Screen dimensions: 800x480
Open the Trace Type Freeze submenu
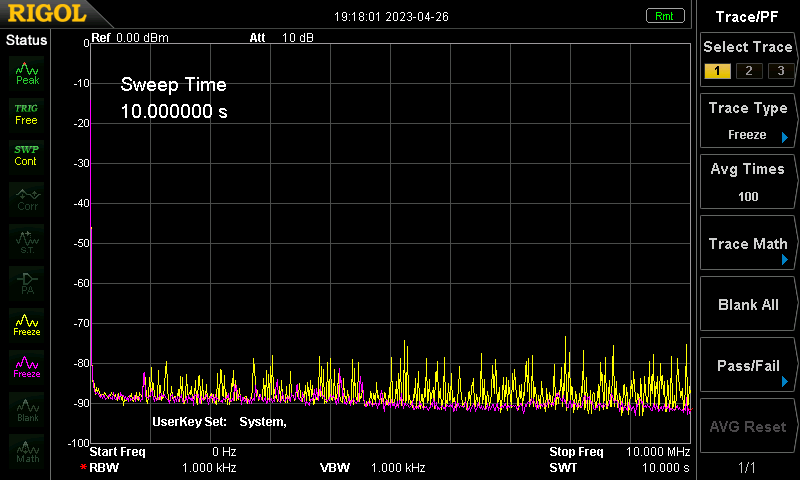click(x=747, y=121)
